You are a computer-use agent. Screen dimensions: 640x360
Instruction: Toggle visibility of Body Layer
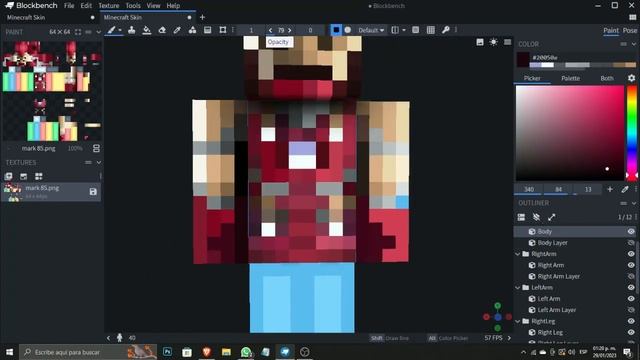point(631,243)
